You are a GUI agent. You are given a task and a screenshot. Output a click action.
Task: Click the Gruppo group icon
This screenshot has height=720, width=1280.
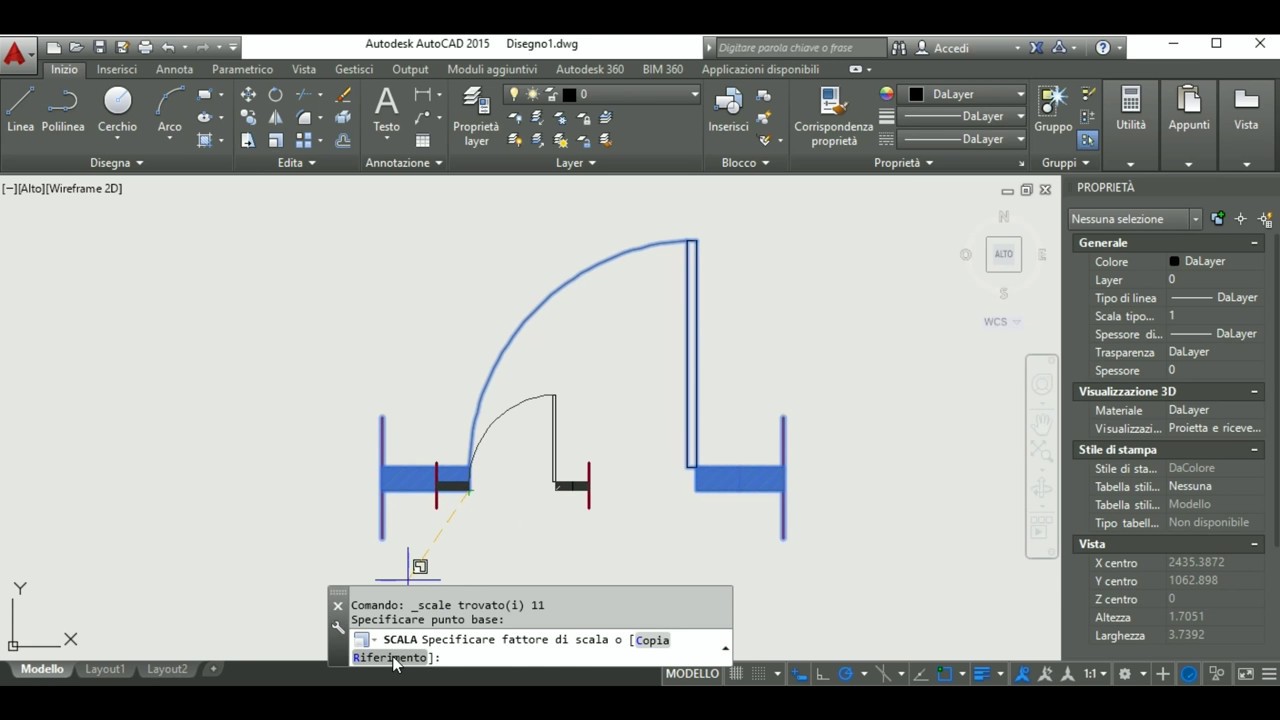pyautogui.click(x=1053, y=110)
